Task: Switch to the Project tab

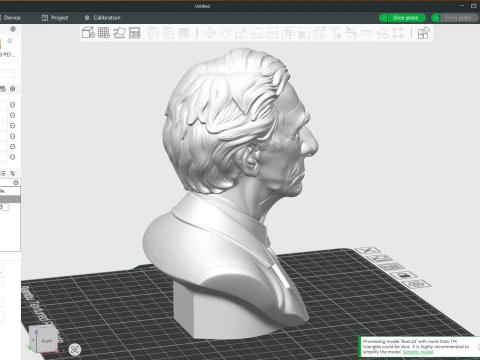Action: tap(55, 18)
